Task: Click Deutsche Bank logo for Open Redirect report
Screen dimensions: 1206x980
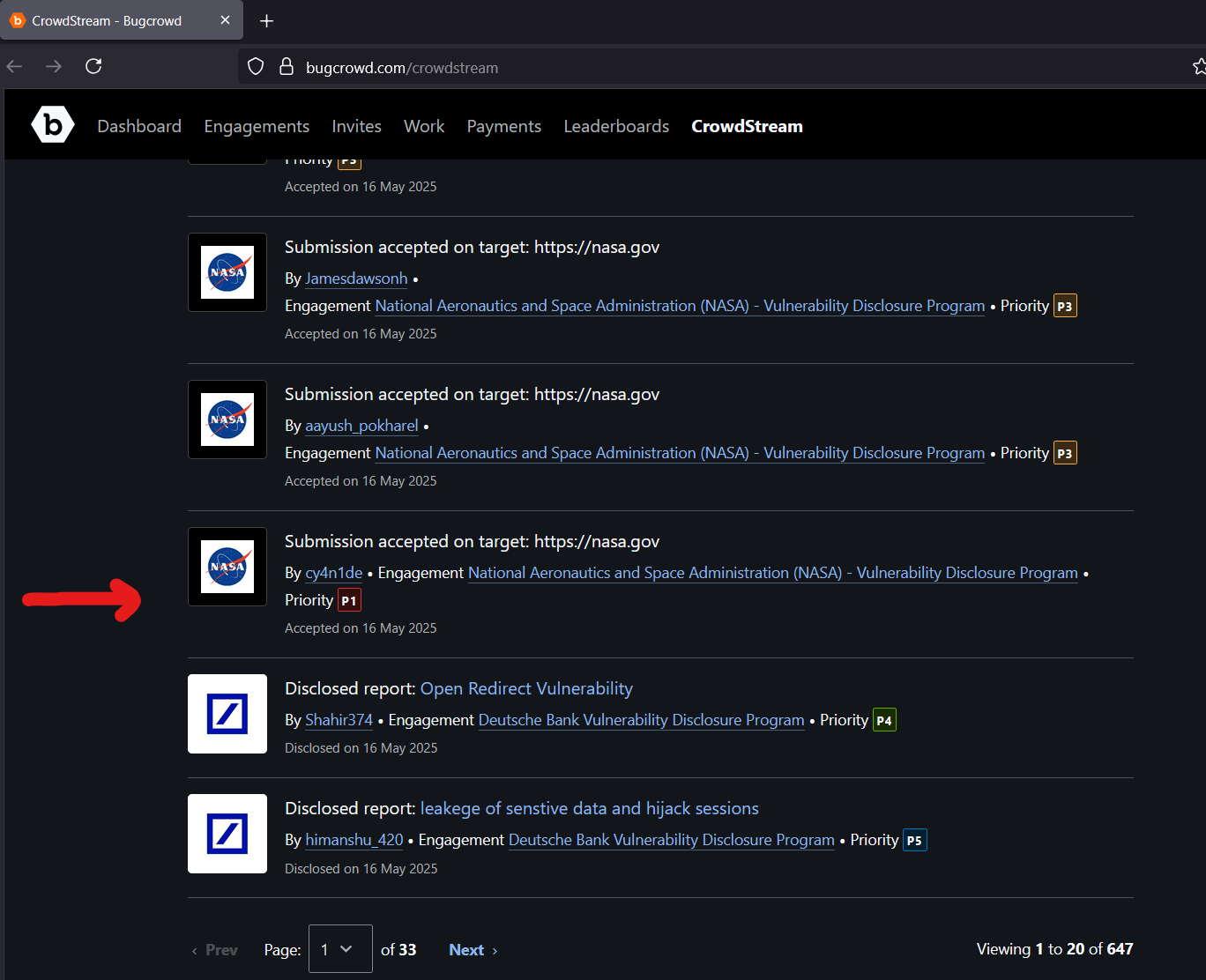Action: click(227, 714)
